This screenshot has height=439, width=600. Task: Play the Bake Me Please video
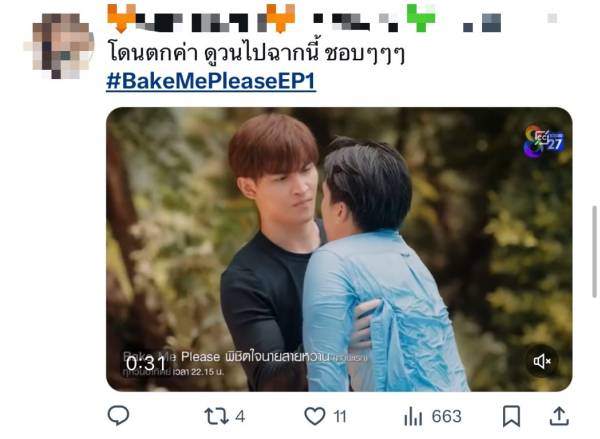click(x=339, y=249)
